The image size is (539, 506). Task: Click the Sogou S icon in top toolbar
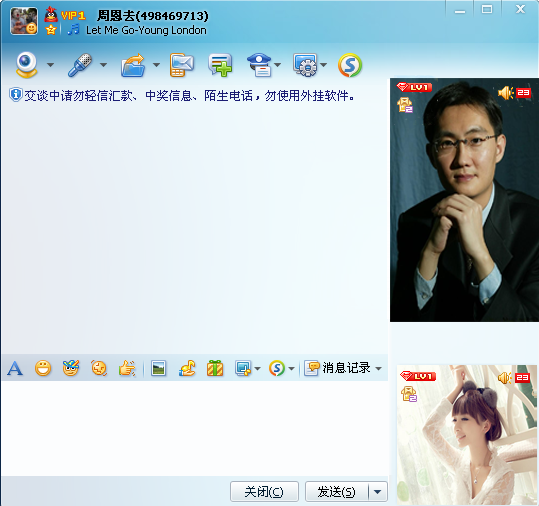pos(350,65)
